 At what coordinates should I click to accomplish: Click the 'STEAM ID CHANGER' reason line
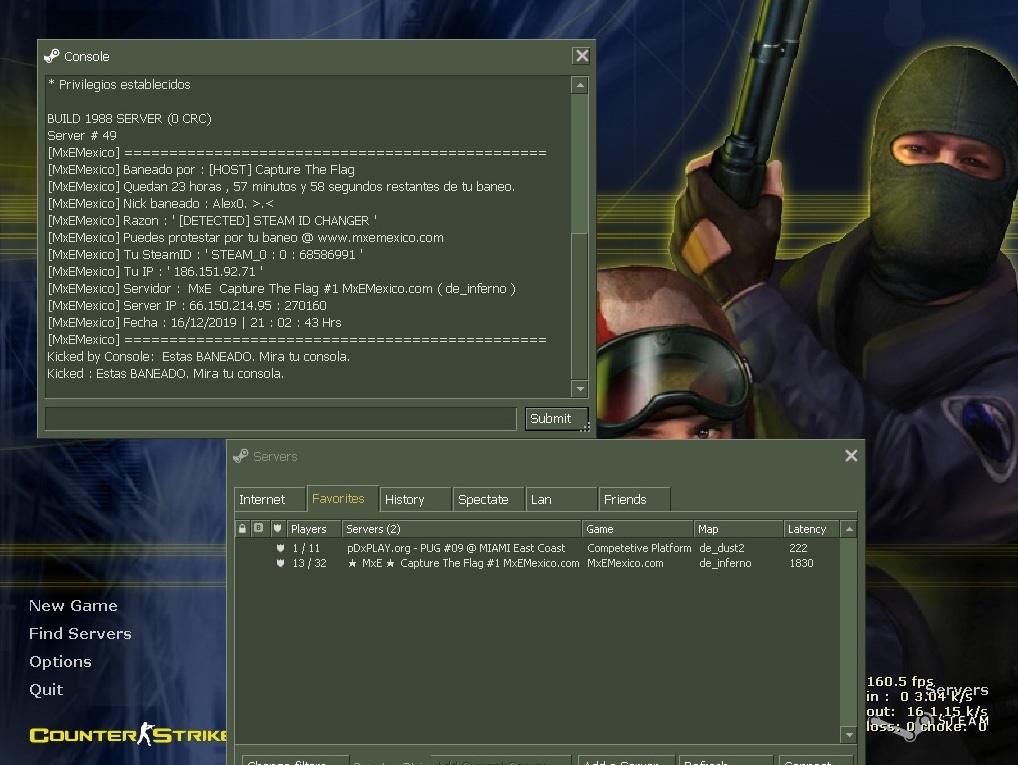point(212,220)
